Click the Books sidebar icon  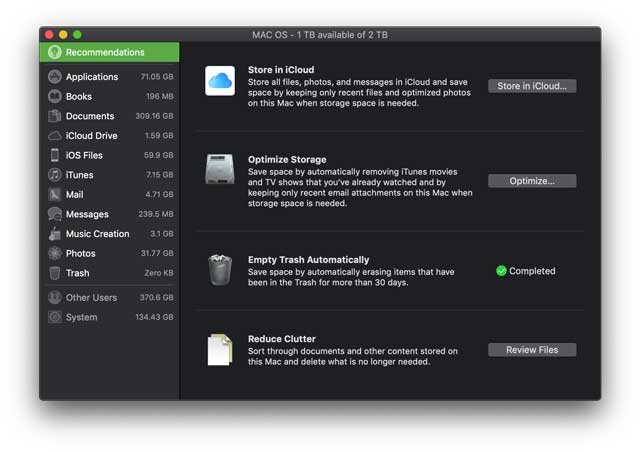[x=55, y=96]
